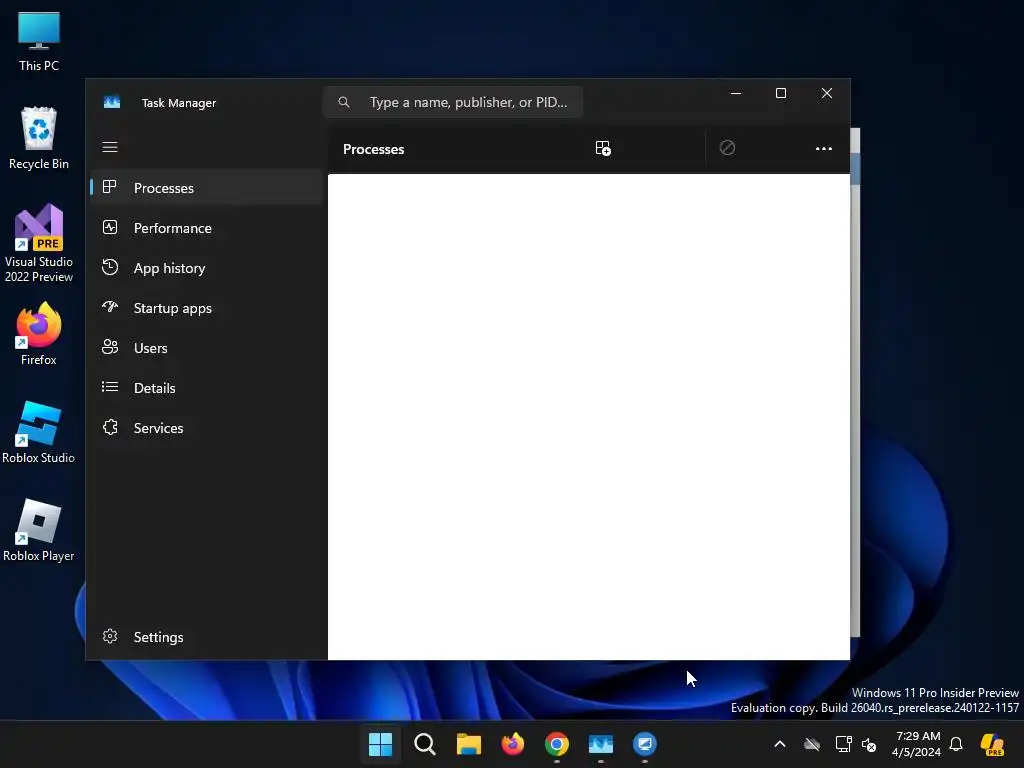Open the notifications bell
The image size is (1024, 768).
[956, 744]
